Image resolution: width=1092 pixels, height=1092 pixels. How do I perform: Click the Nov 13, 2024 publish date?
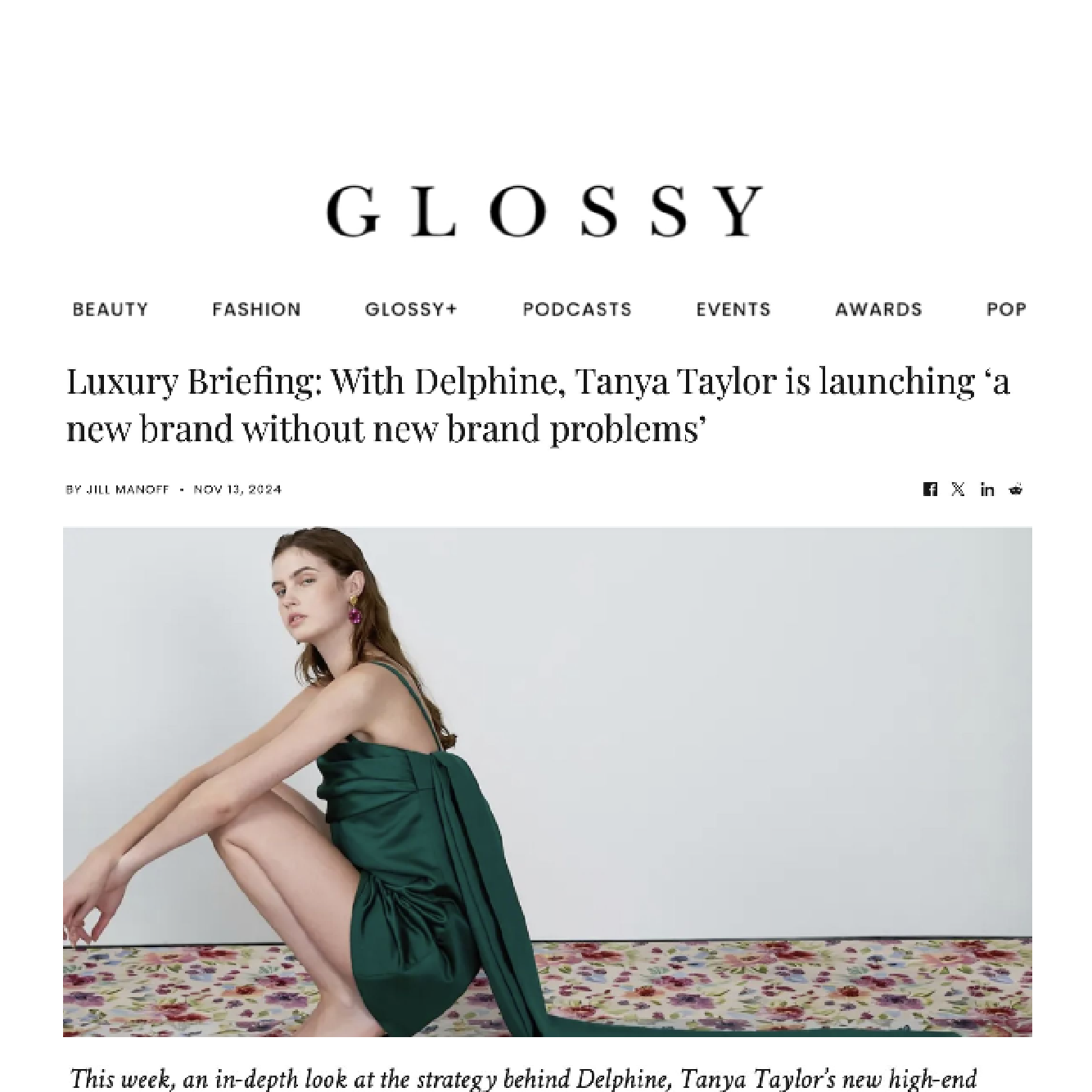[x=237, y=490]
